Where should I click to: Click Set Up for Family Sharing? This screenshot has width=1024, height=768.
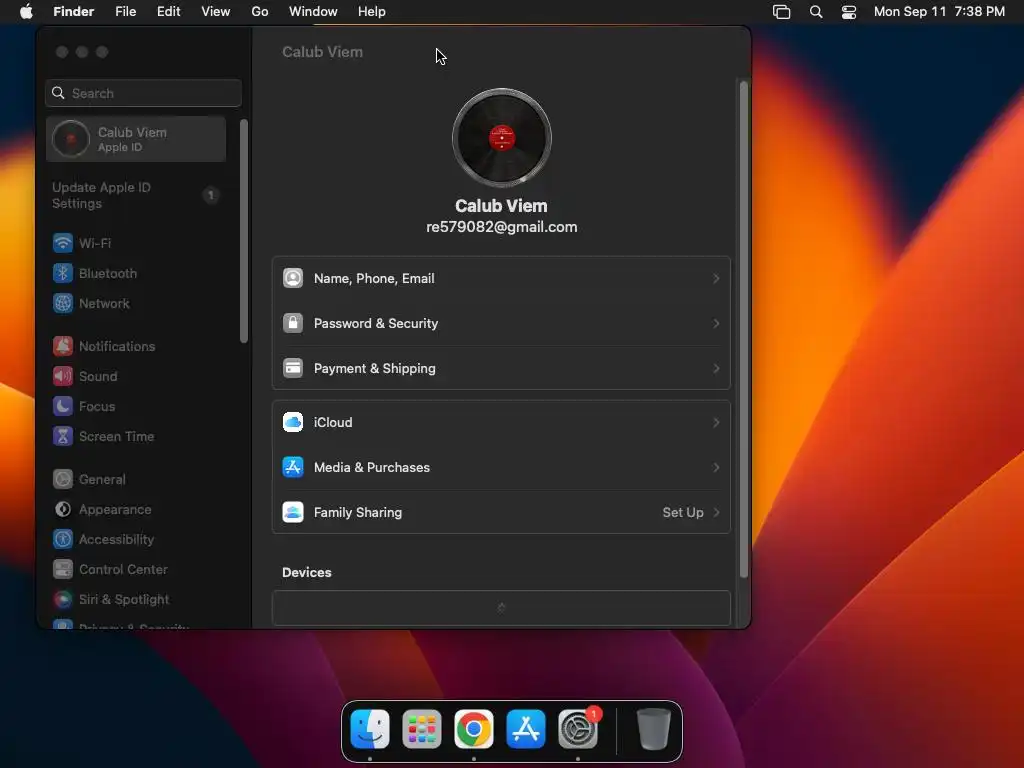682,513
